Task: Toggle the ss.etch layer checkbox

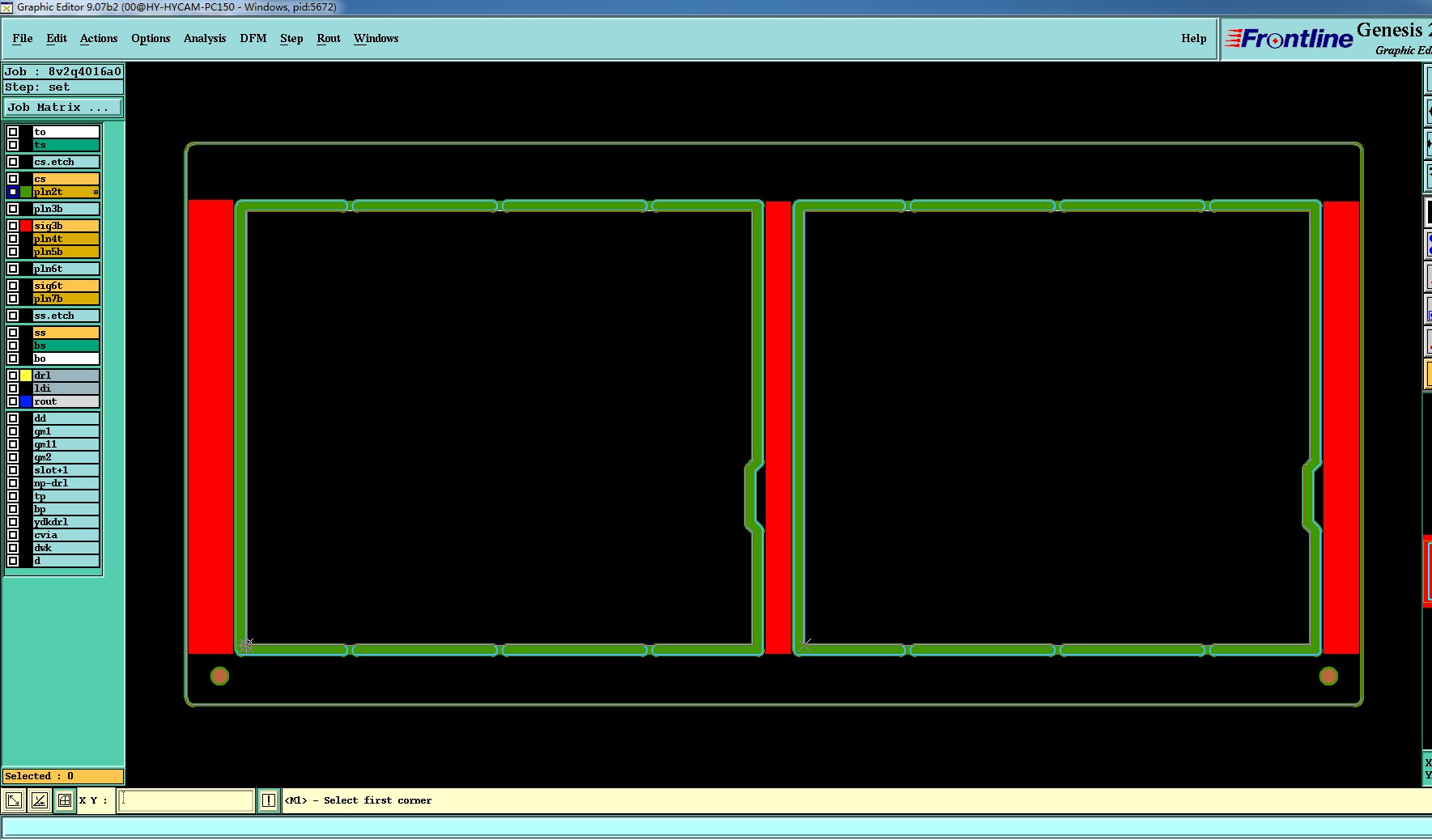Action: [13, 316]
